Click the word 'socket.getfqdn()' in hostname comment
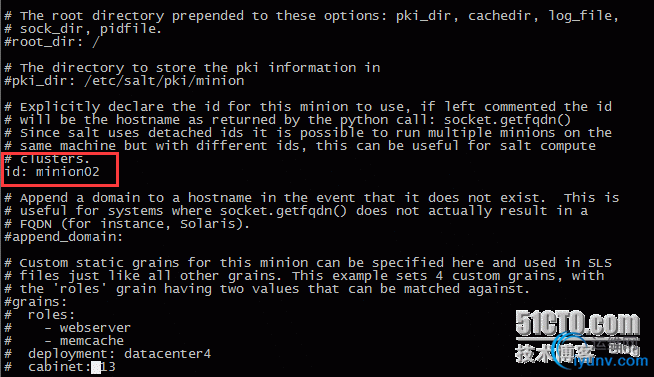 click(507, 120)
